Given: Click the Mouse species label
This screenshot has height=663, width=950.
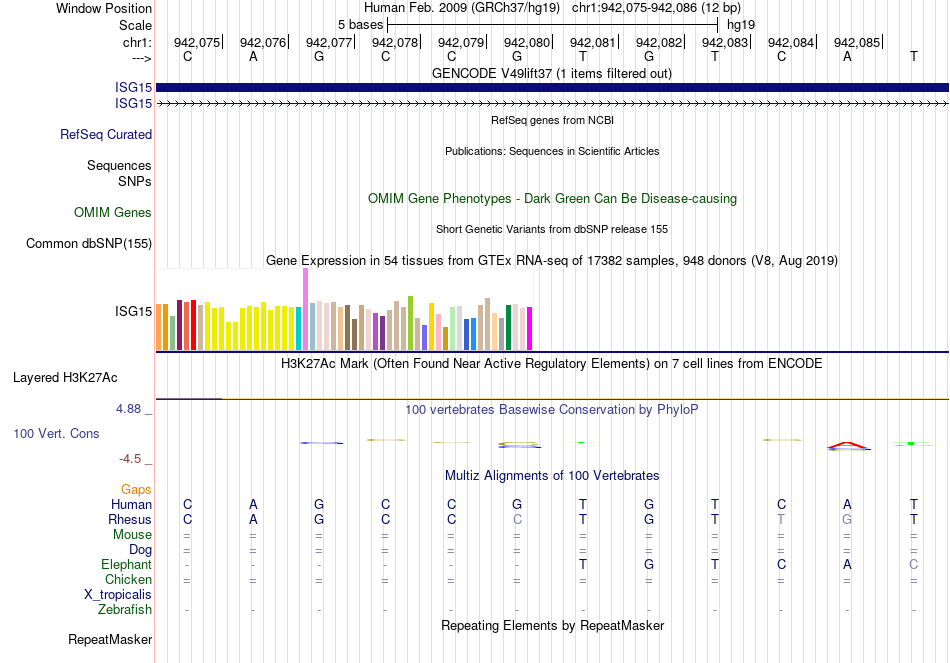Looking at the screenshot, I should pyautogui.click(x=132, y=535).
